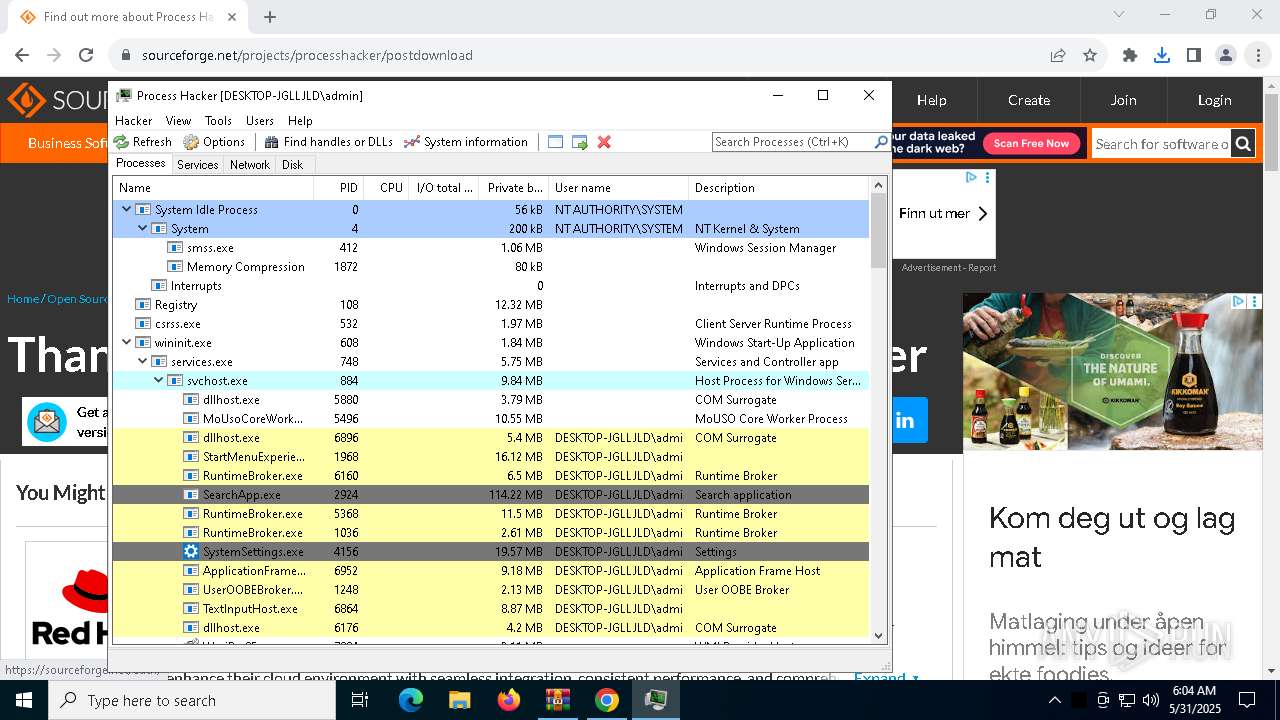
Task: Click SourceForge Join link
Action: tap(1123, 100)
